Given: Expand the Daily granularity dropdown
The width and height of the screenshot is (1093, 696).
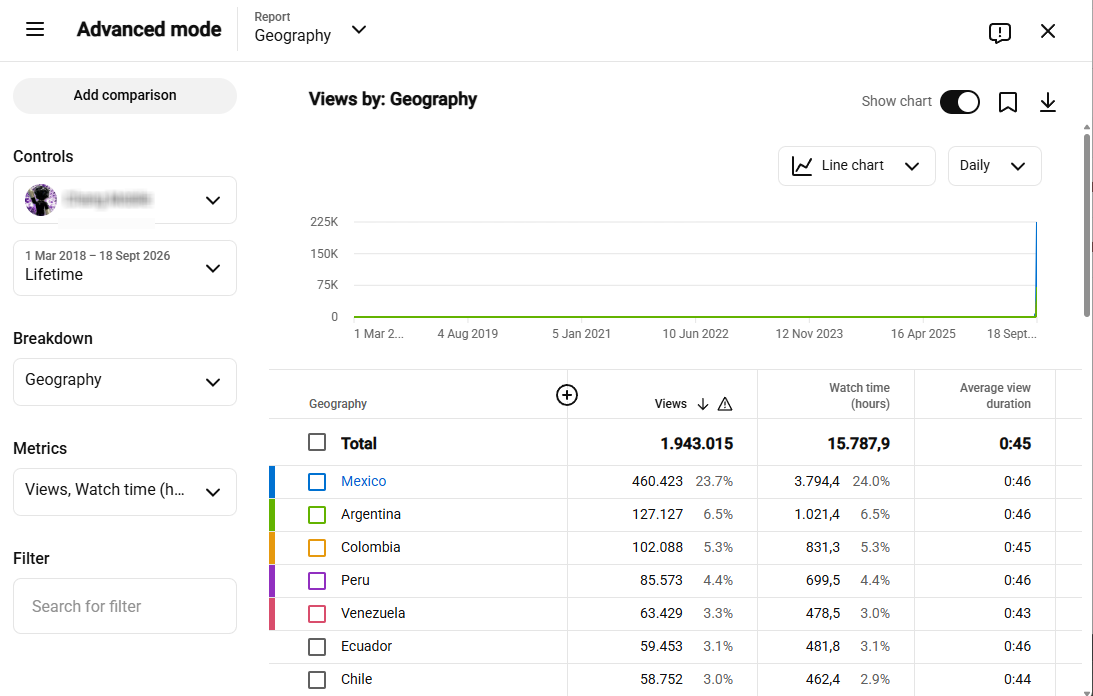Looking at the screenshot, I should click(x=994, y=166).
